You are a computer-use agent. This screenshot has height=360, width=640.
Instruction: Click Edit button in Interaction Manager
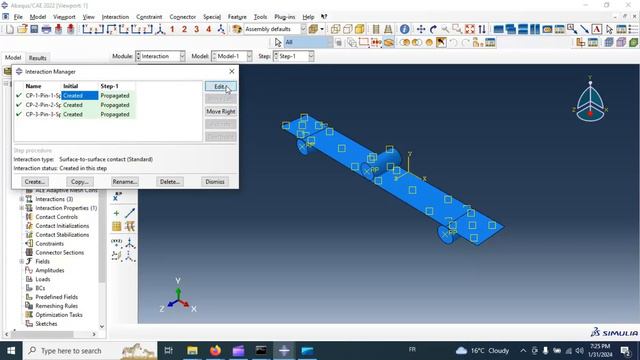click(220, 87)
